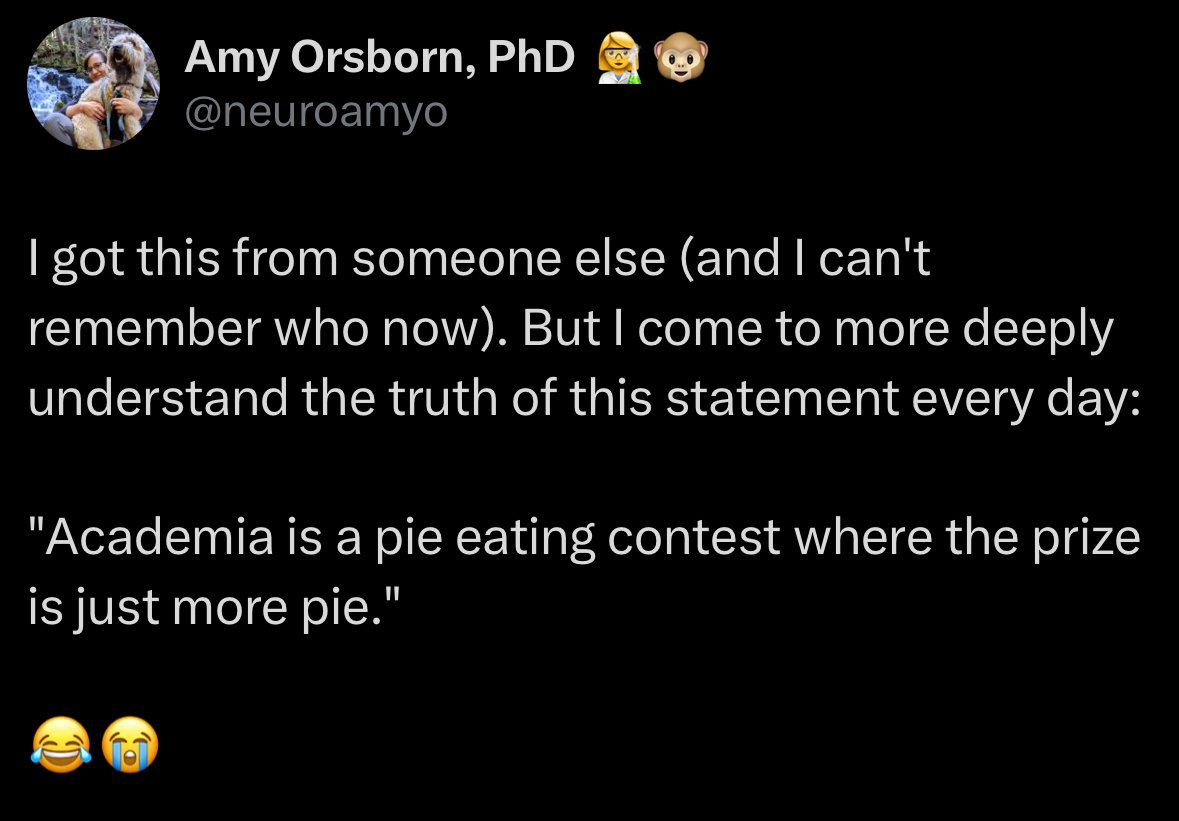Screen dimensions: 1179x821
Task: Click the woman scientist emoji
Action: 620,60
